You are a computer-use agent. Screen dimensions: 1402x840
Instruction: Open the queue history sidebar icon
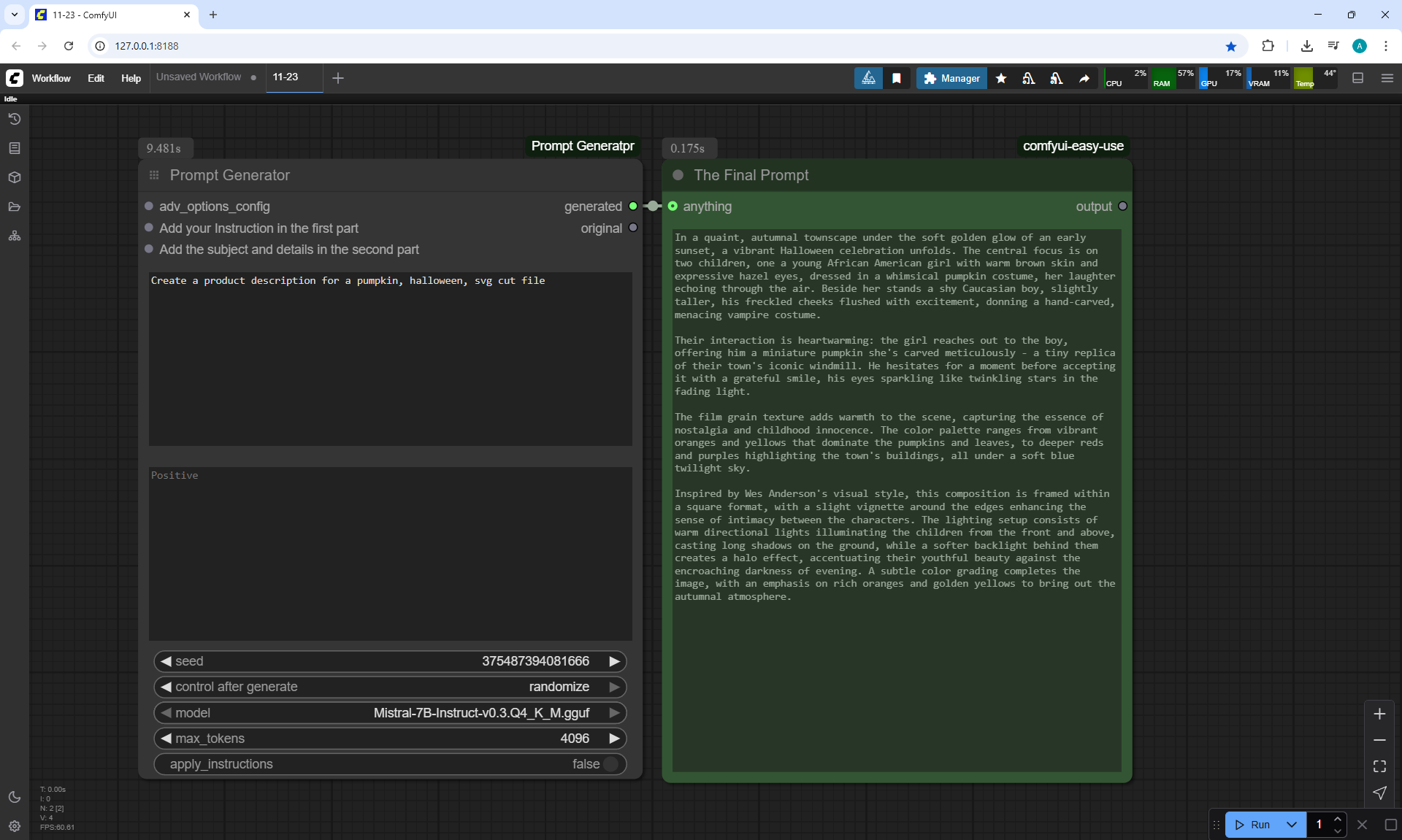(14, 119)
